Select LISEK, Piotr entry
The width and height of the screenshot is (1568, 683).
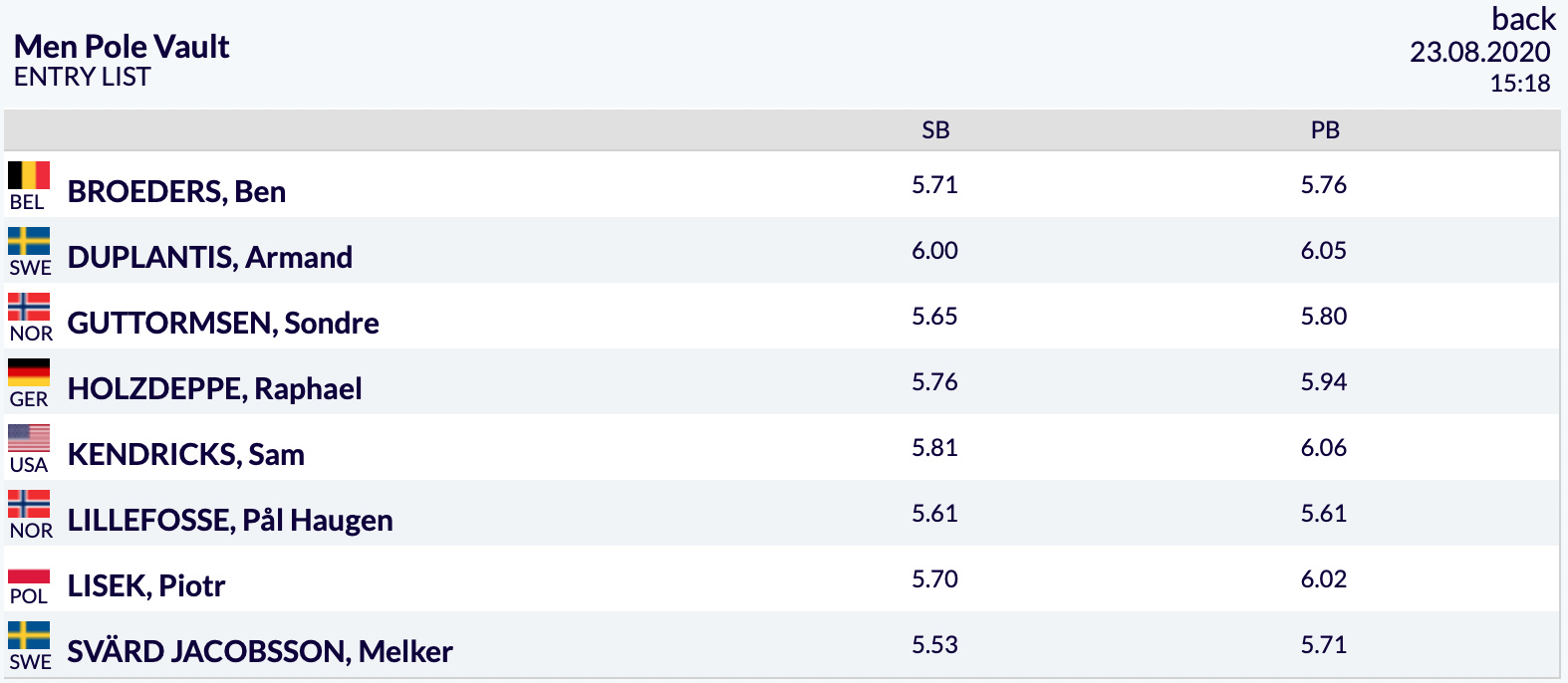(146, 585)
